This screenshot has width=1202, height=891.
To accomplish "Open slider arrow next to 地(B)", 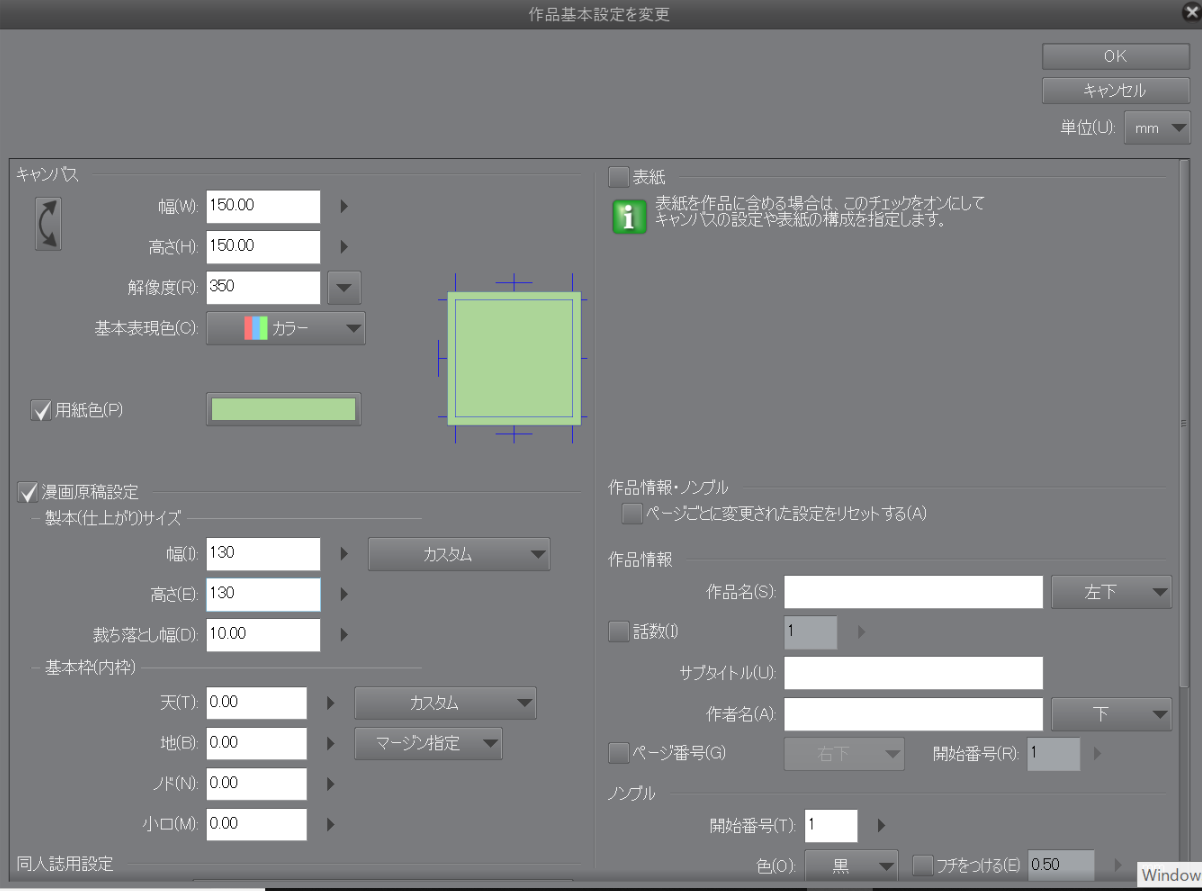I will click(x=331, y=743).
